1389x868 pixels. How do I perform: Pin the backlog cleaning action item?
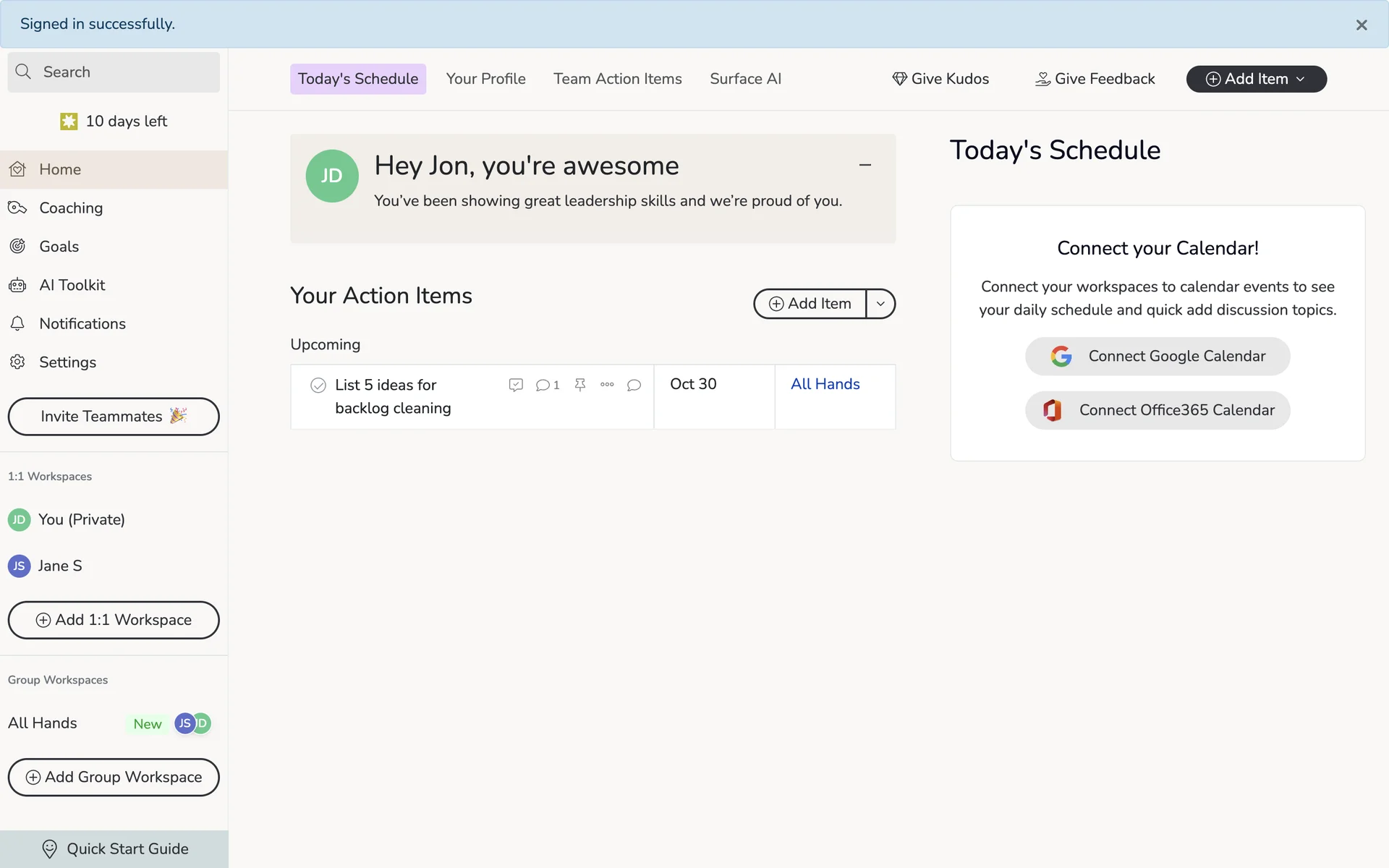click(579, 385)
